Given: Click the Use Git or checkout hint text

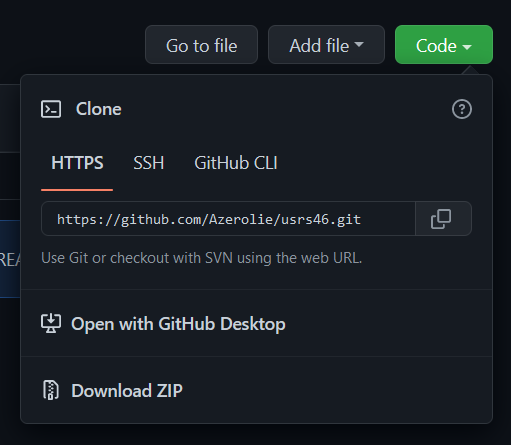Looking at the screenshot, I should (x=201, y=258).
